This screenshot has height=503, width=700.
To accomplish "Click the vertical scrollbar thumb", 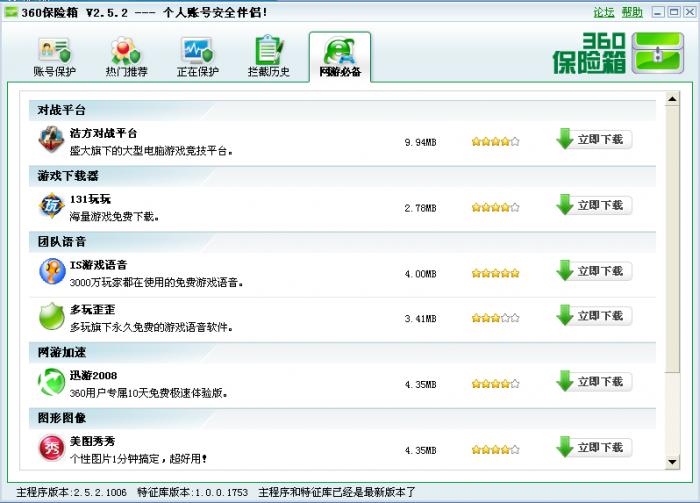I will [x=672, y=239].
